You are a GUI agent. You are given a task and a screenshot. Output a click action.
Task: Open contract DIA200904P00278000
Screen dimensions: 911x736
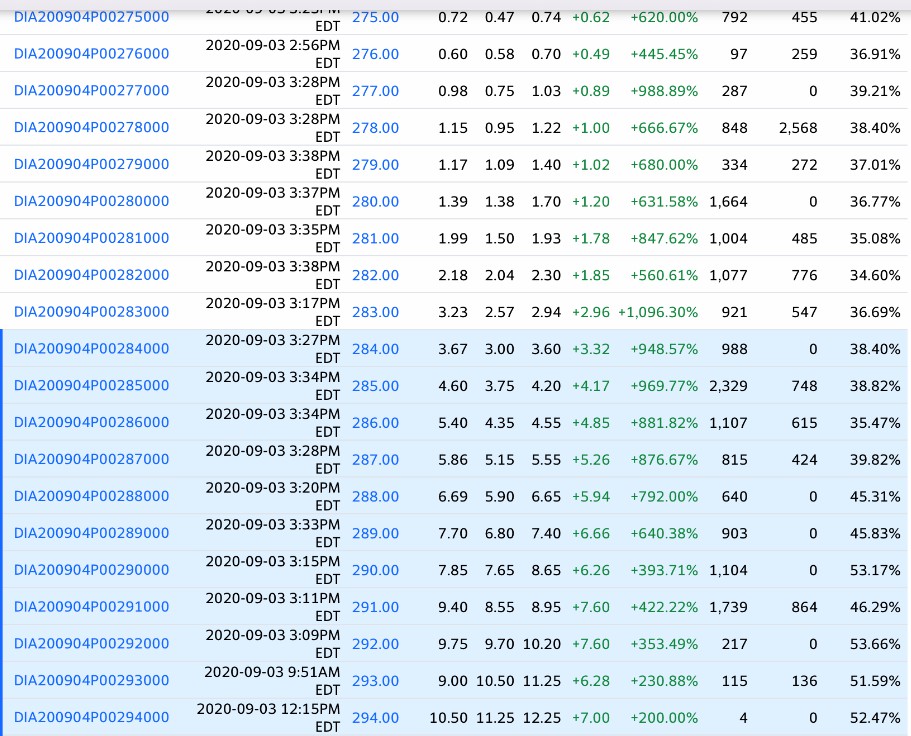91,127
